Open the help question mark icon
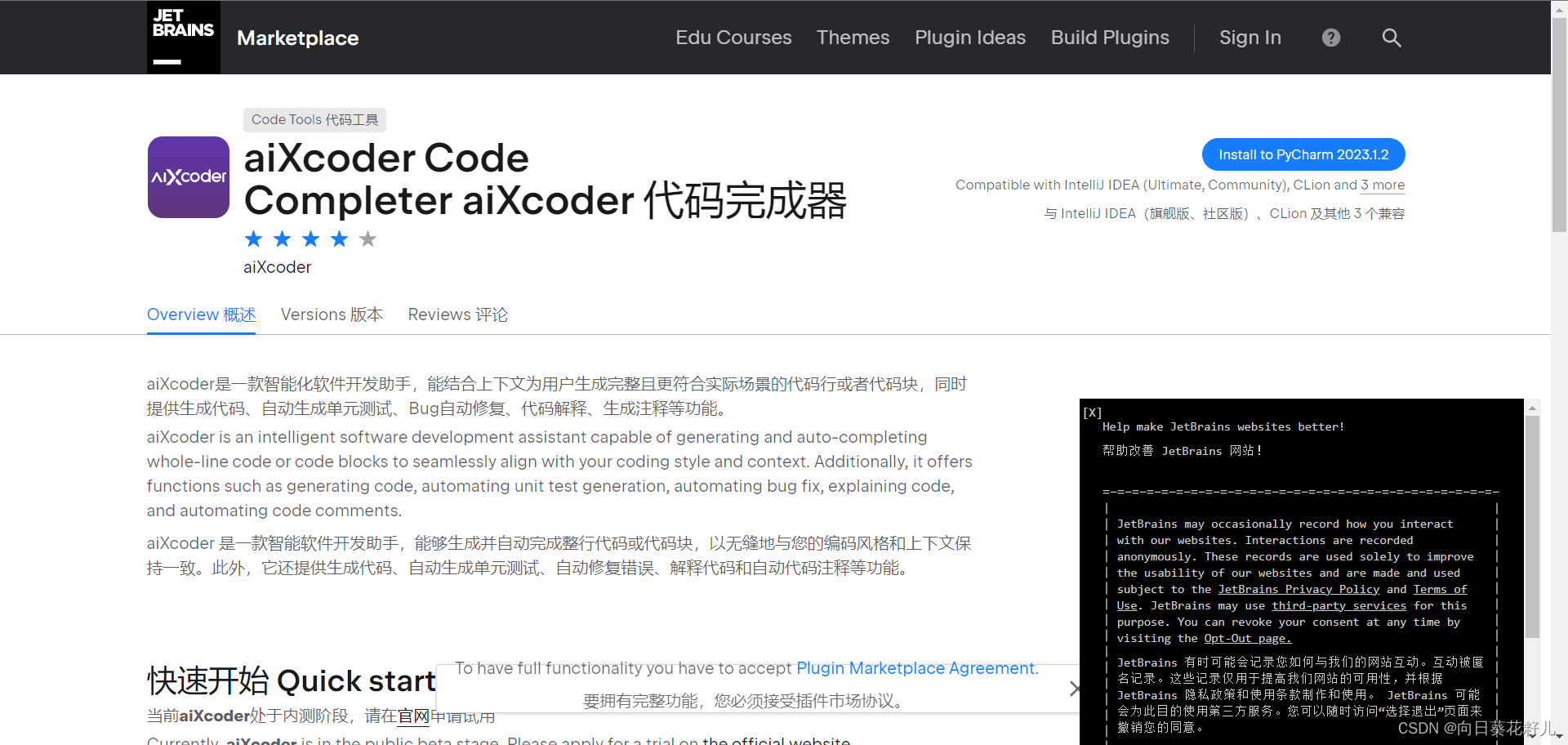This screenshot has height=745, width=1568. [x=1331, y=38]
